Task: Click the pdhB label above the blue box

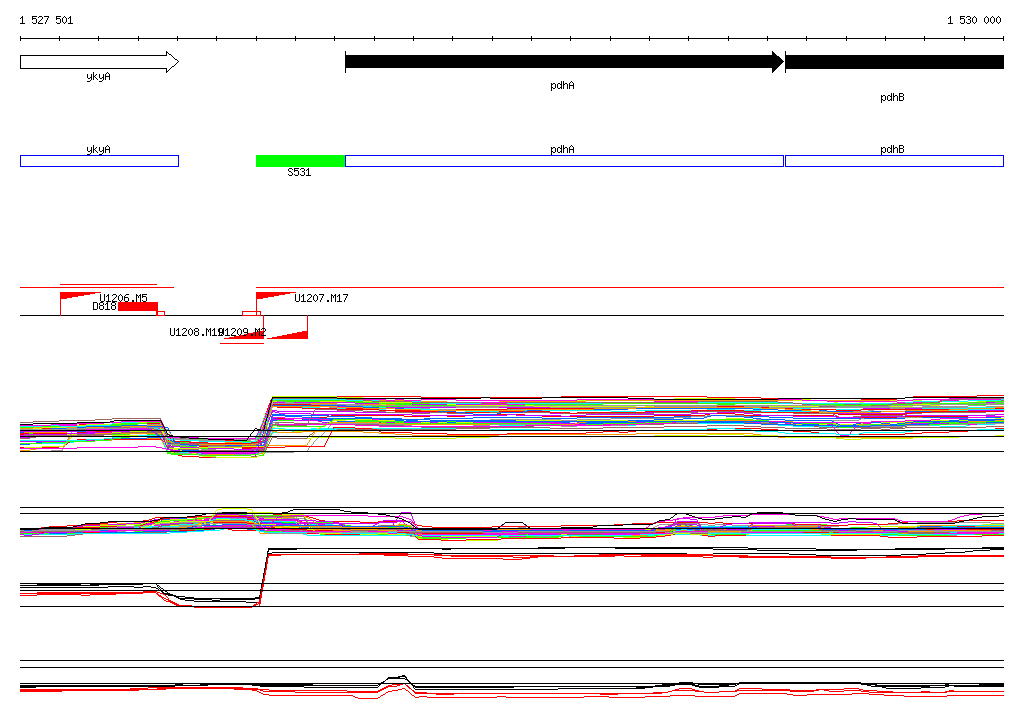Action: tap(892, 150)
